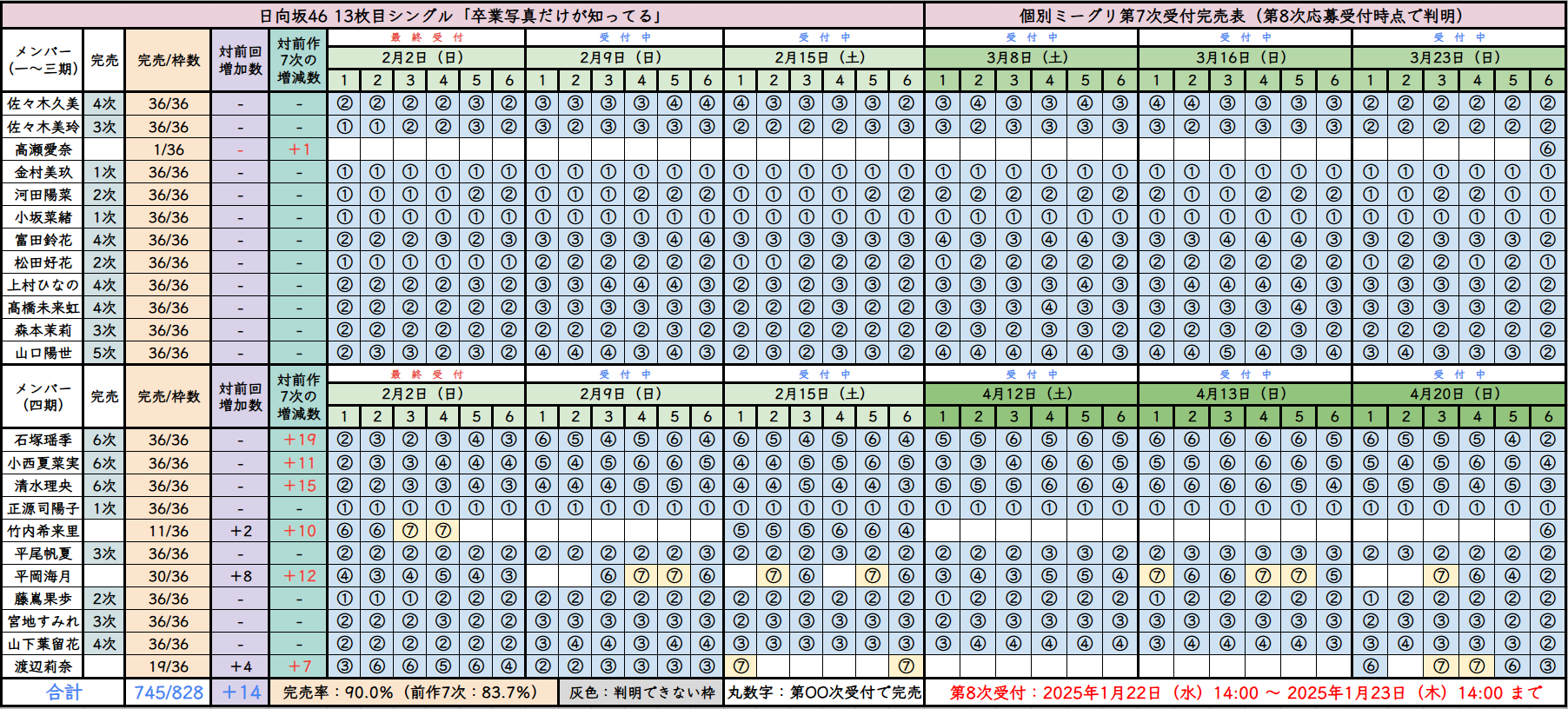Click the name 高瀬愛奈

click(43, 149)
